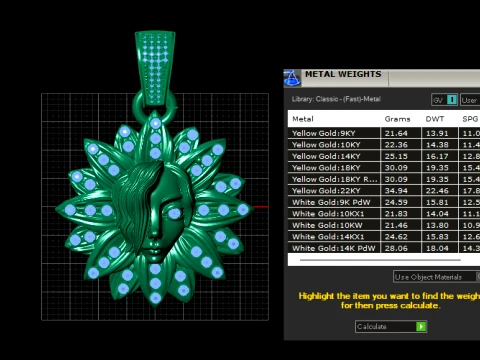Screen dimensions: 480x360
Task: Click the Metal Weights scale icon
Action: pyautogui.click(x=292, y=78)
